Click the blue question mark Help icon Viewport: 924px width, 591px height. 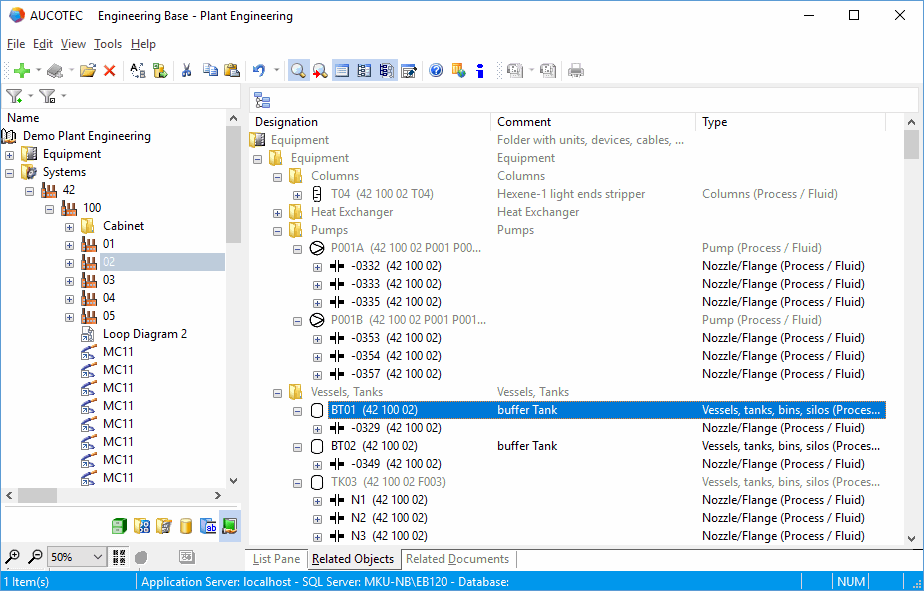[436, 70]
